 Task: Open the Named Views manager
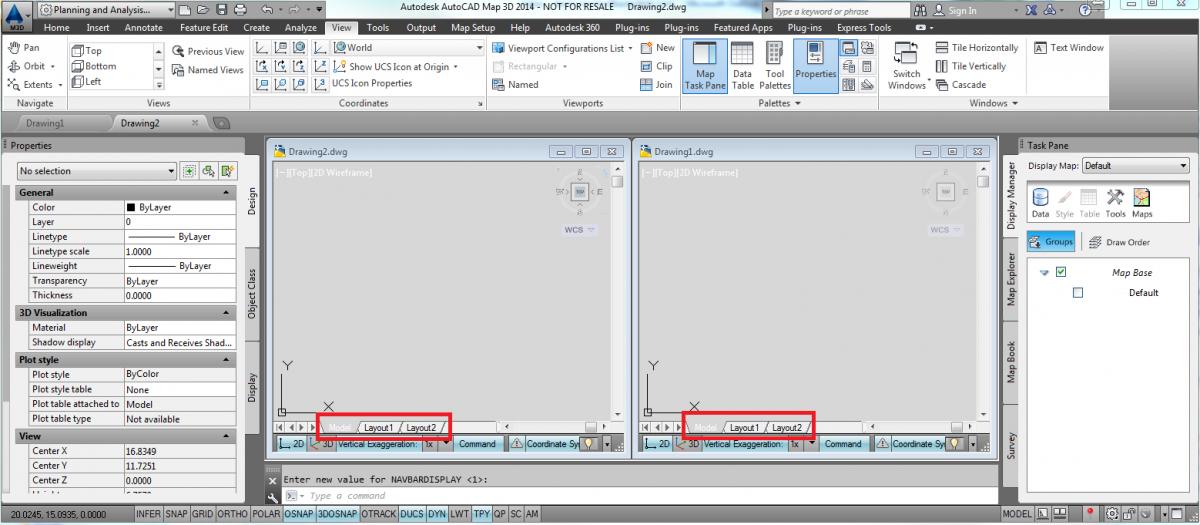pos(208,70)
